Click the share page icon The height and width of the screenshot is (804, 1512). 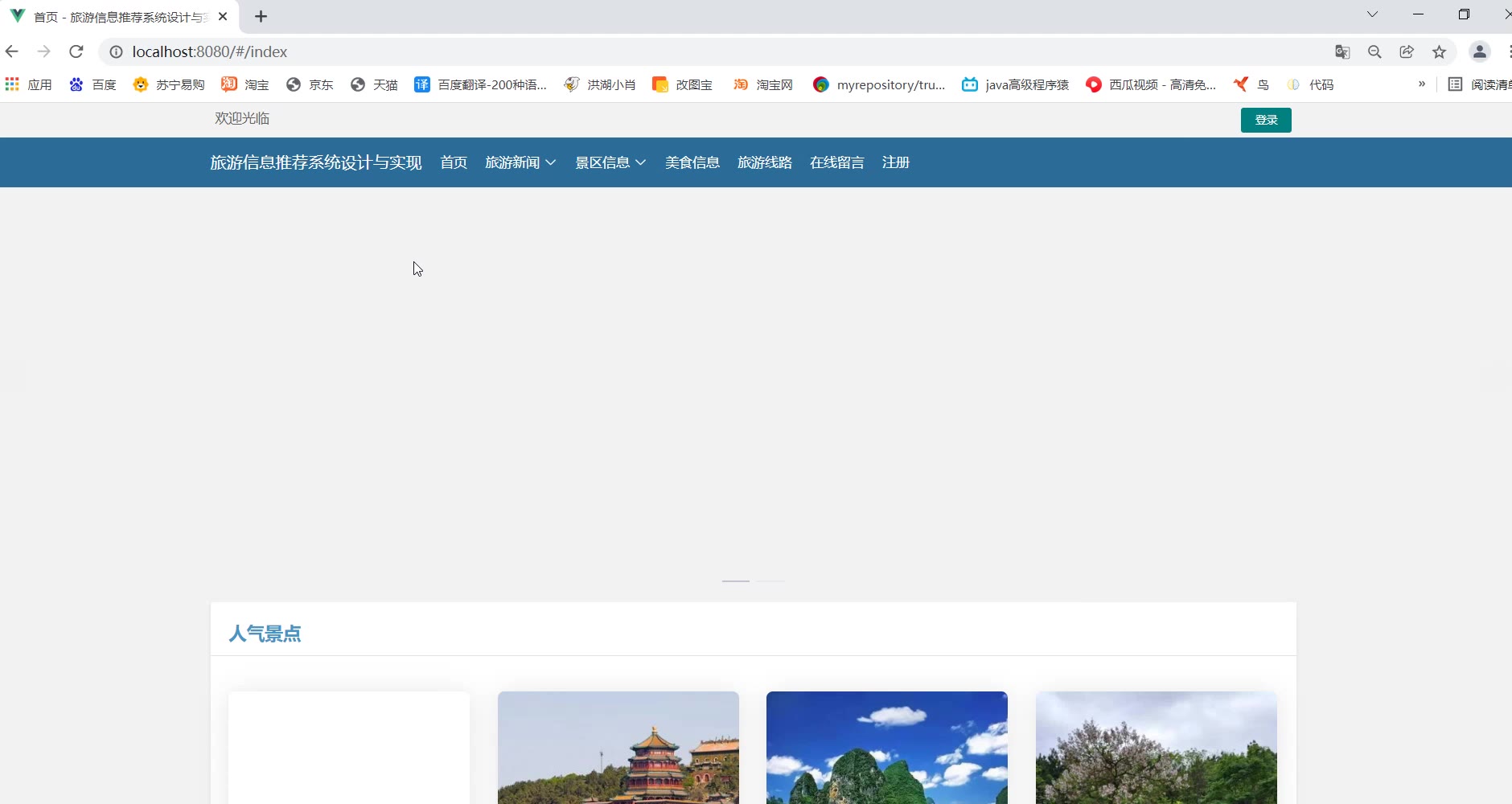point(1407,51)
